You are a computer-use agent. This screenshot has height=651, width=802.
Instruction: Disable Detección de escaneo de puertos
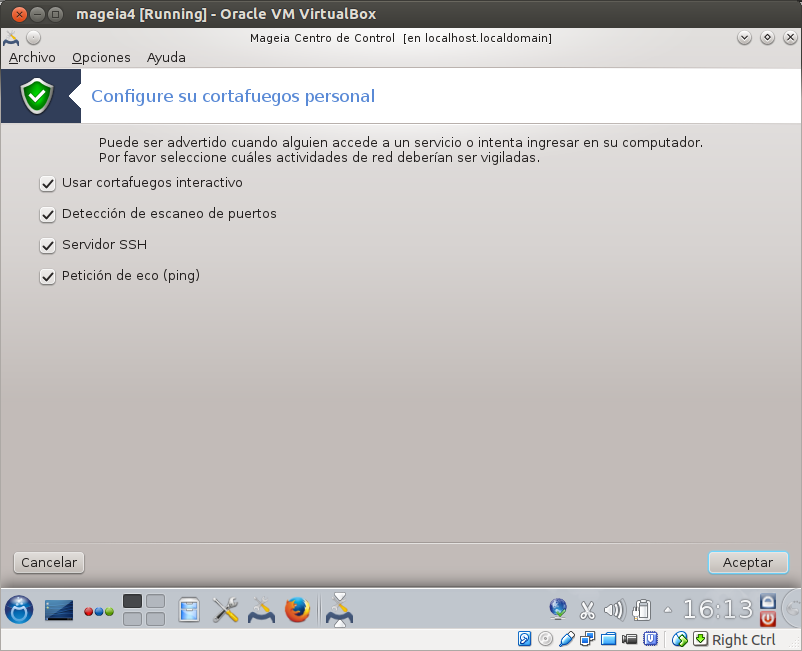tap(47, 214)
